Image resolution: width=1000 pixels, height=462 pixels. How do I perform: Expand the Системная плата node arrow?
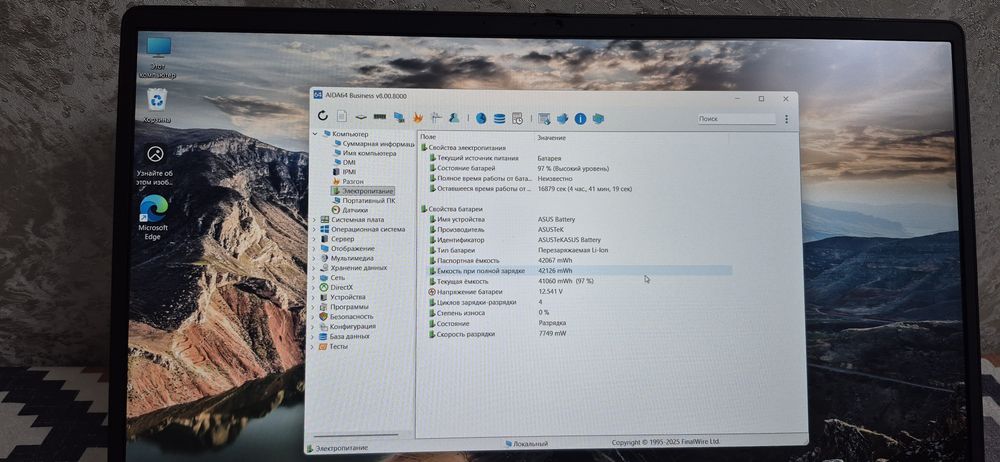click(313, 220)
